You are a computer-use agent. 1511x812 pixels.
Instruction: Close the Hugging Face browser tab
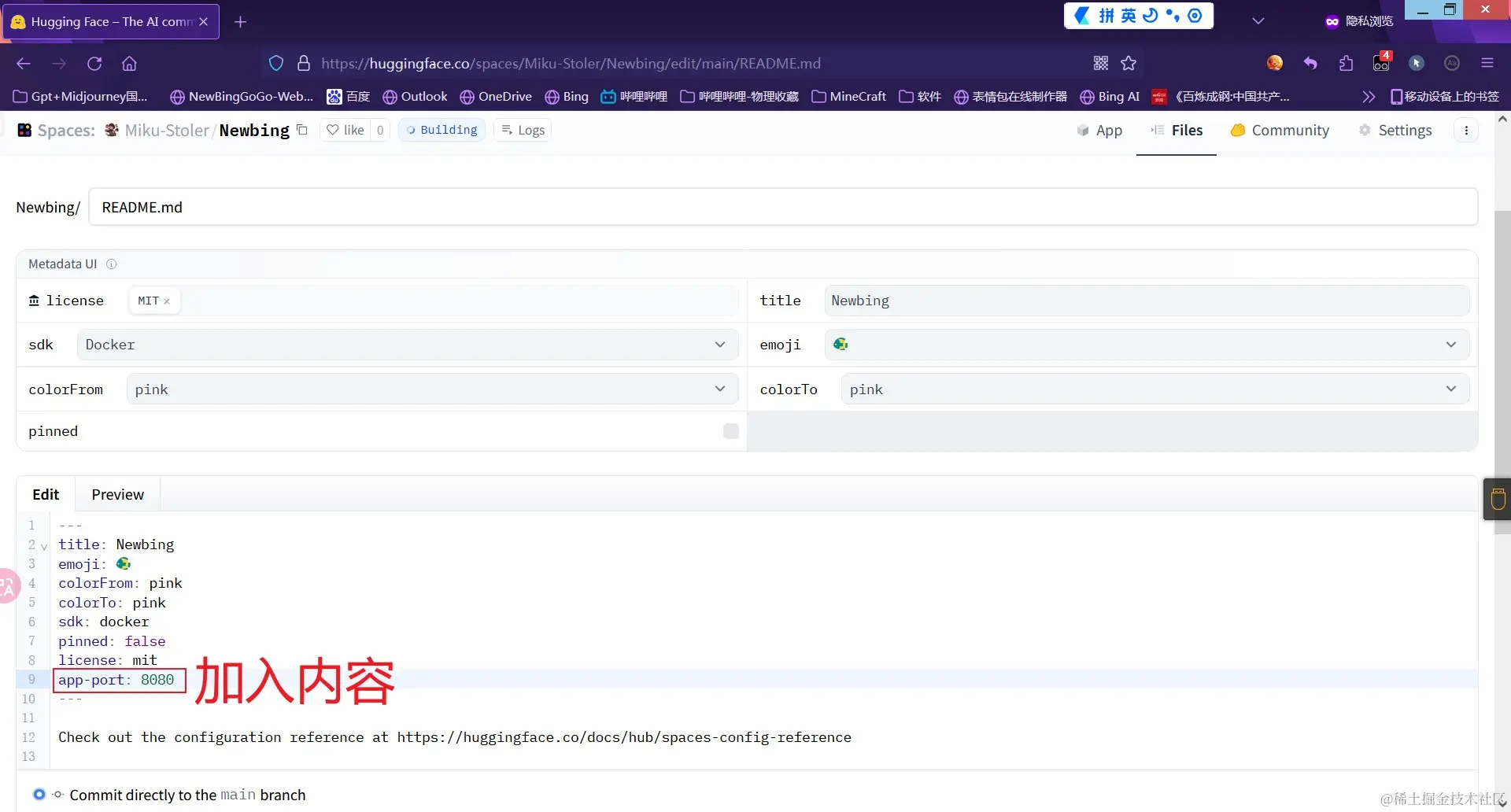point(204,22)
